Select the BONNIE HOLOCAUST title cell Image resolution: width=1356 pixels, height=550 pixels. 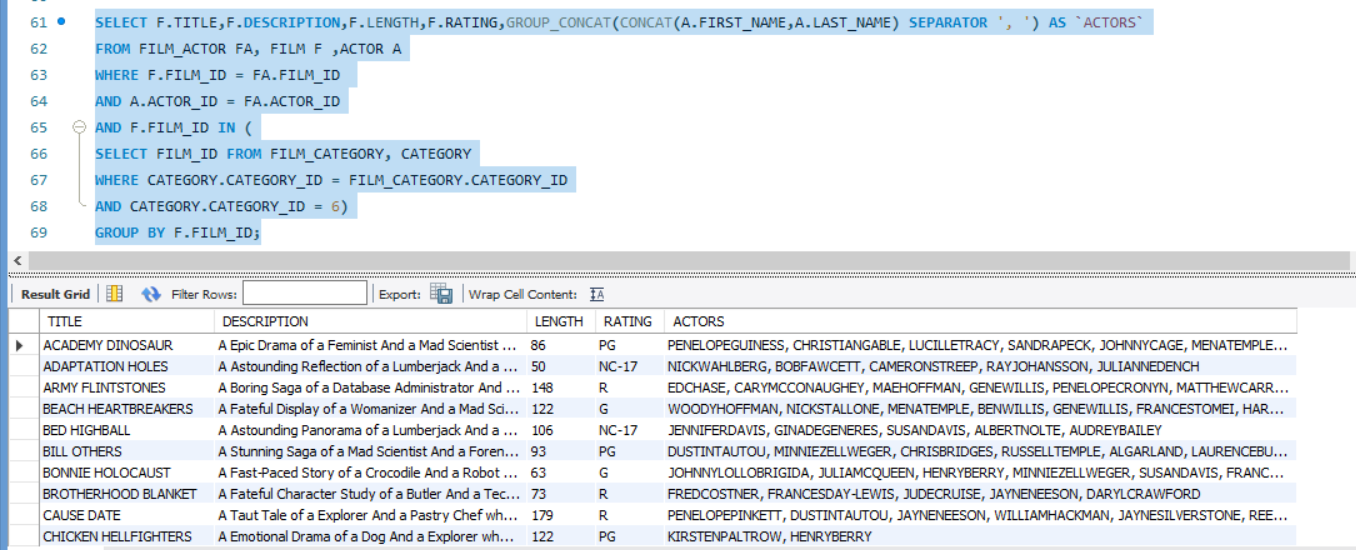pyautogui.click(x=125, y=472)
